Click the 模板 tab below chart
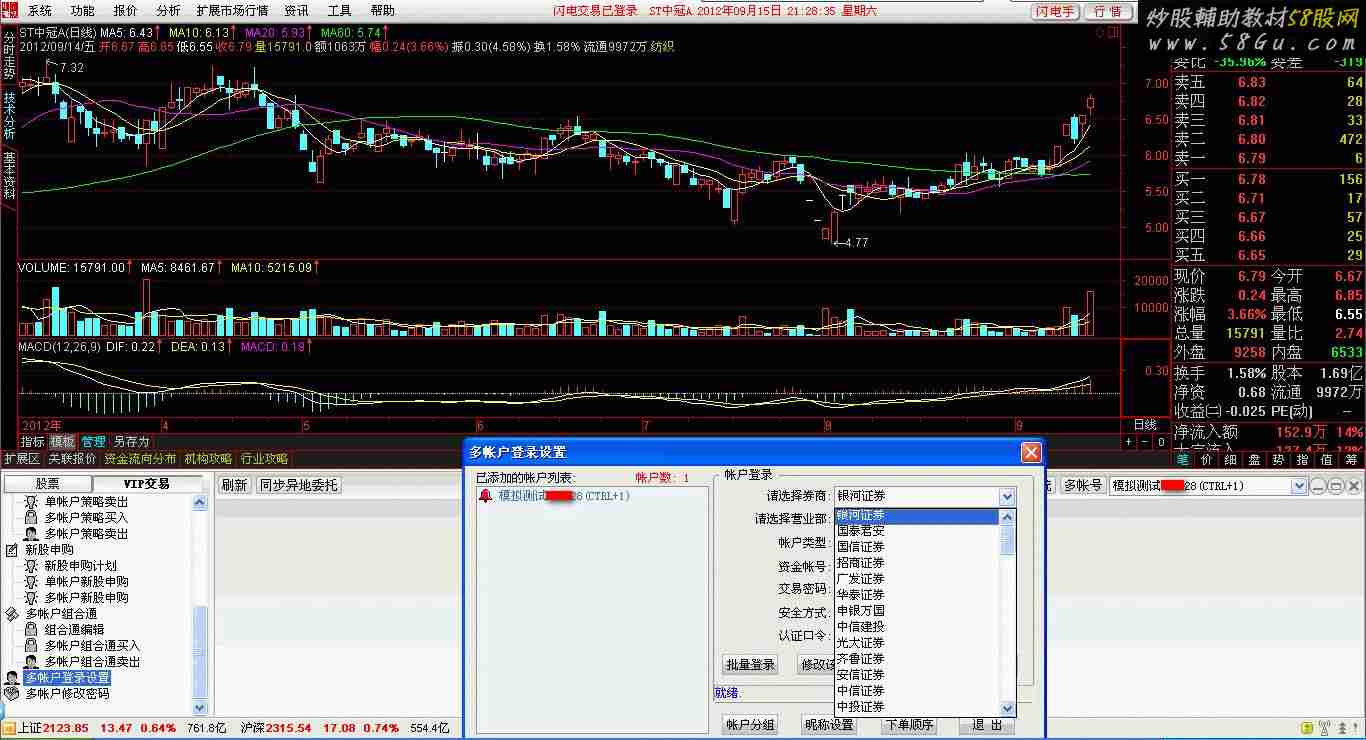 63,441
